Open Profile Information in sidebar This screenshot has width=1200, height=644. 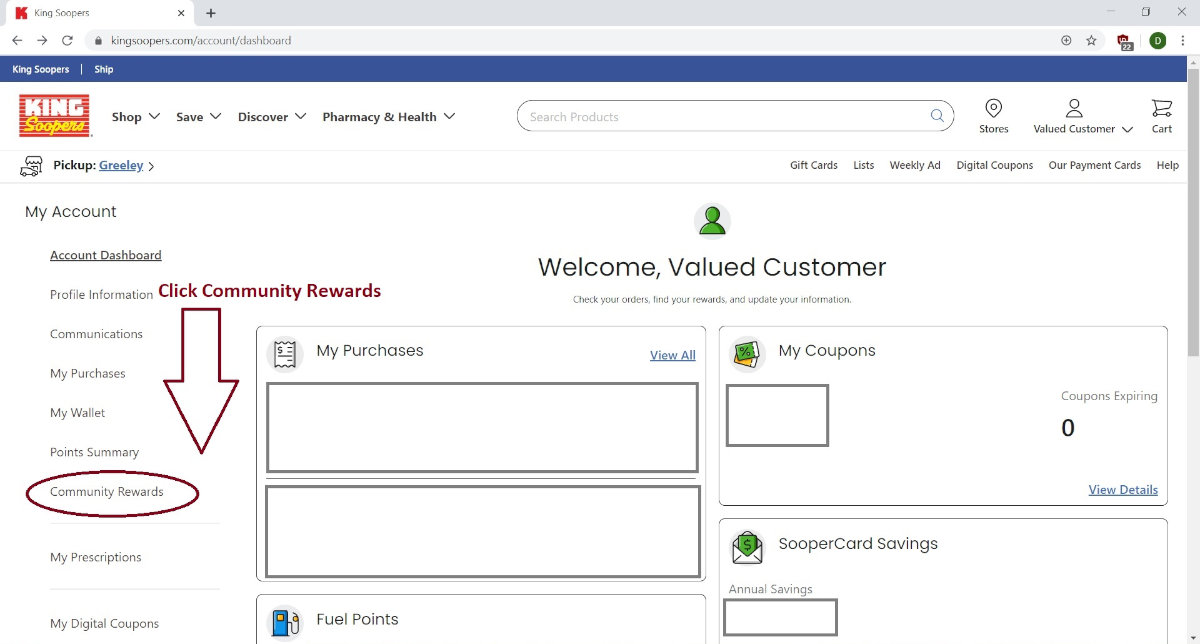point(102,295)
